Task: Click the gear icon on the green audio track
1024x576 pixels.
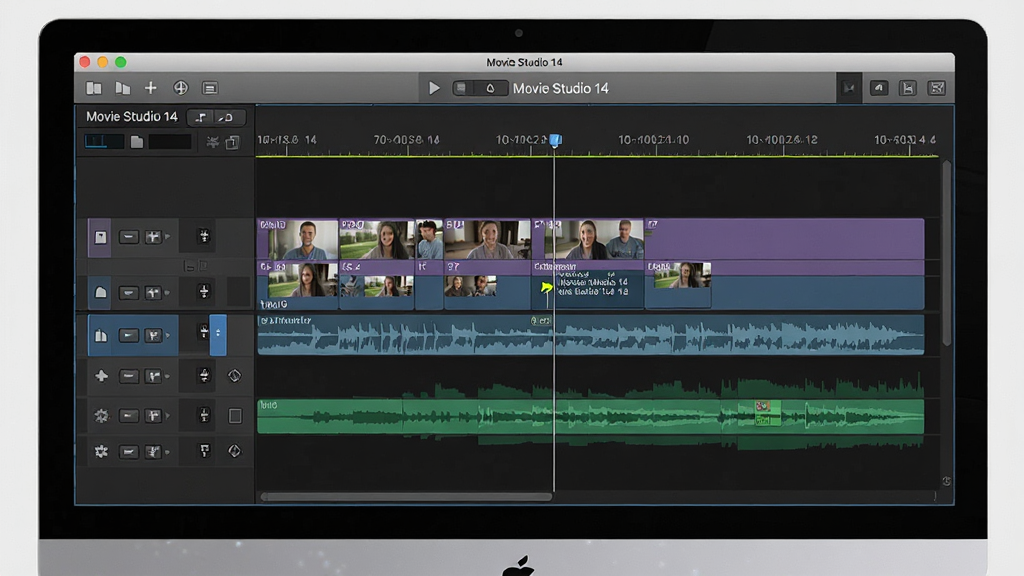Action: coord(101,415)
